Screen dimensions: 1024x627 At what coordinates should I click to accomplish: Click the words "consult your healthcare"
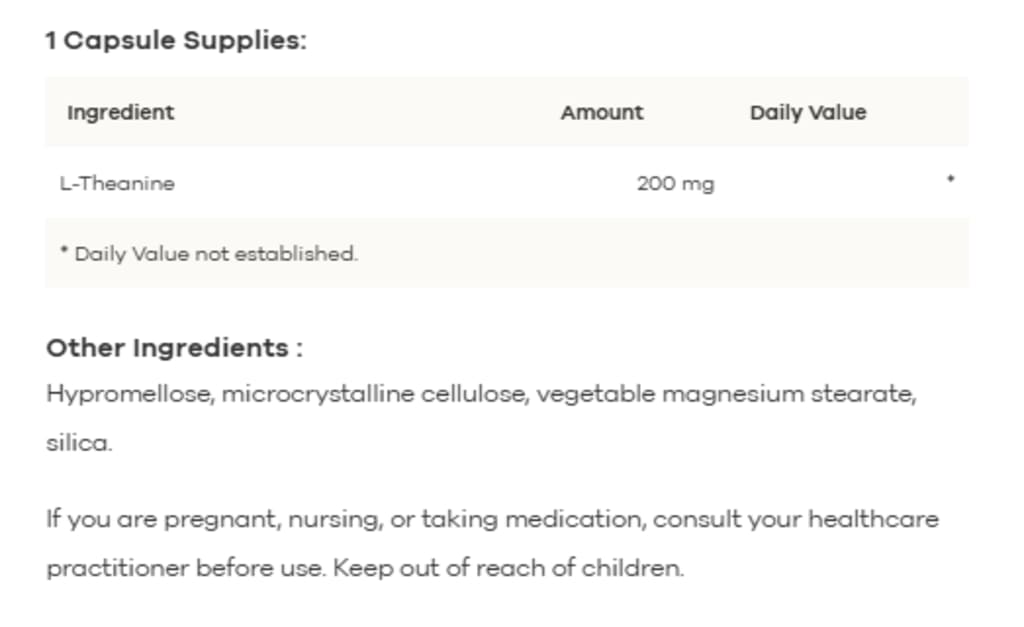pyautogui.click(x=795, y=520)
